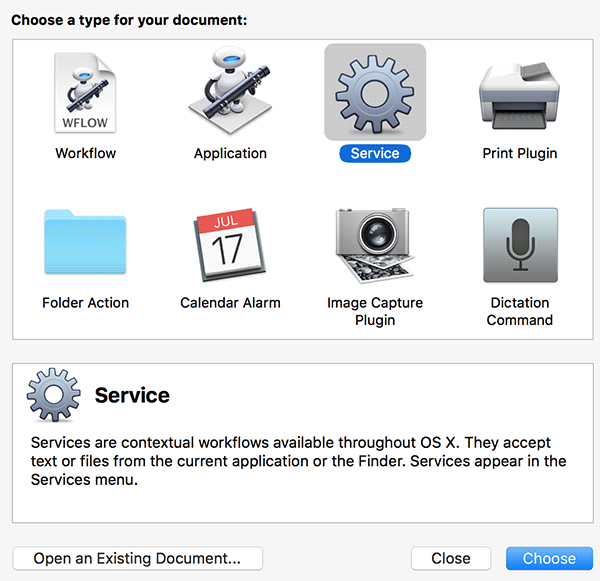The width and height of the screenshot is (600, 581).
Task: Select the Application robot icon
Action: click(230, 90)
